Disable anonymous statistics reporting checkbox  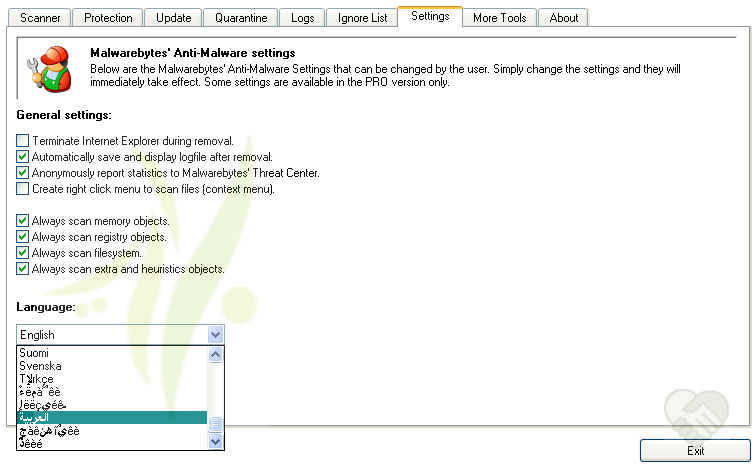tap(22, 172)
